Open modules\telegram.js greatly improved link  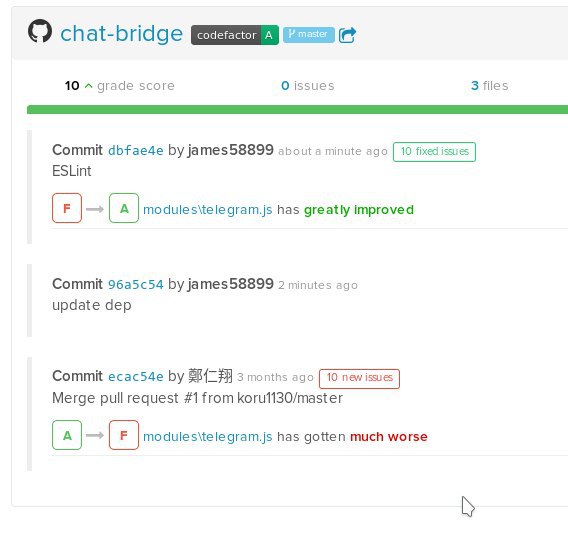[x=208, y=210]
